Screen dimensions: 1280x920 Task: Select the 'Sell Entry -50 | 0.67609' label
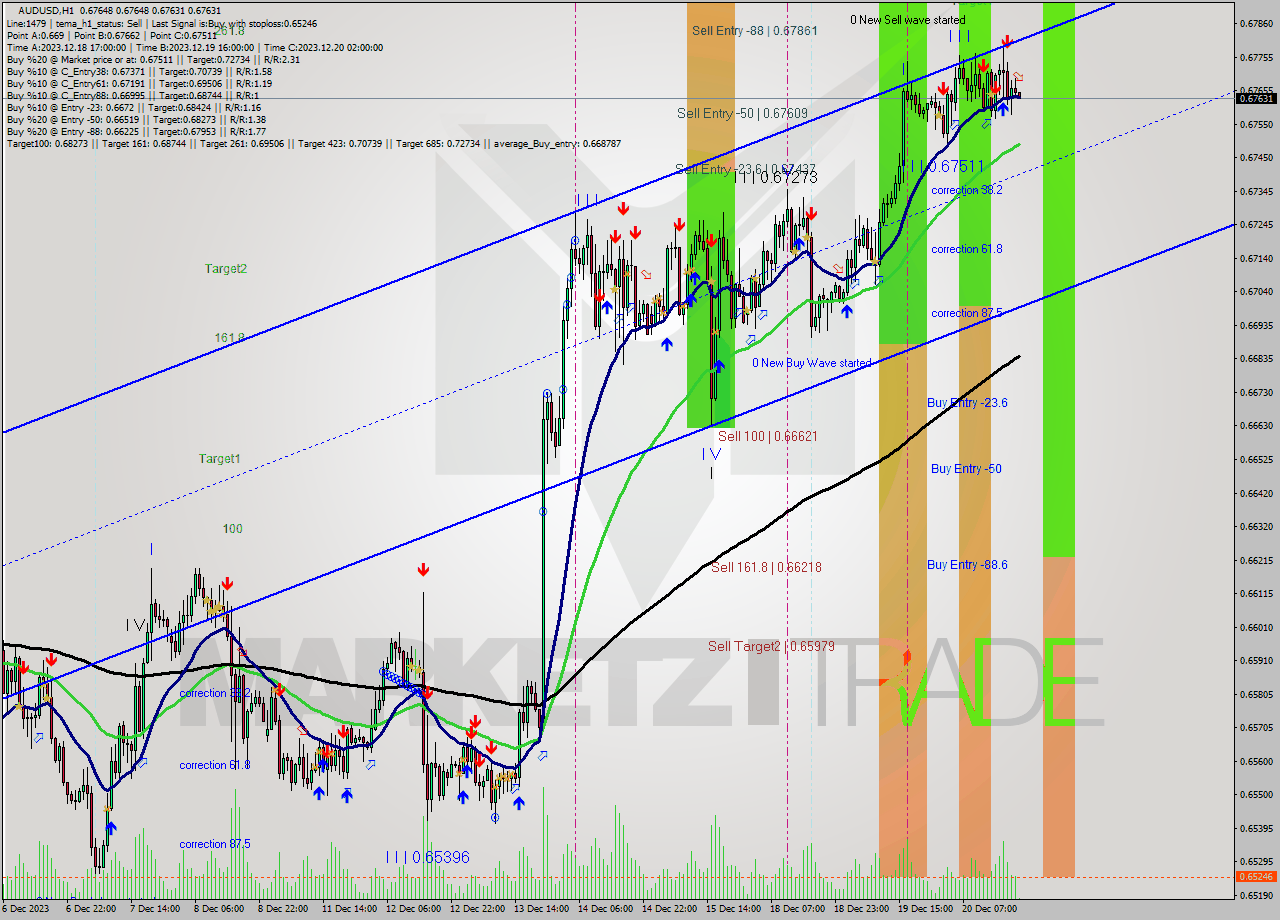click(x=742, y=114)
